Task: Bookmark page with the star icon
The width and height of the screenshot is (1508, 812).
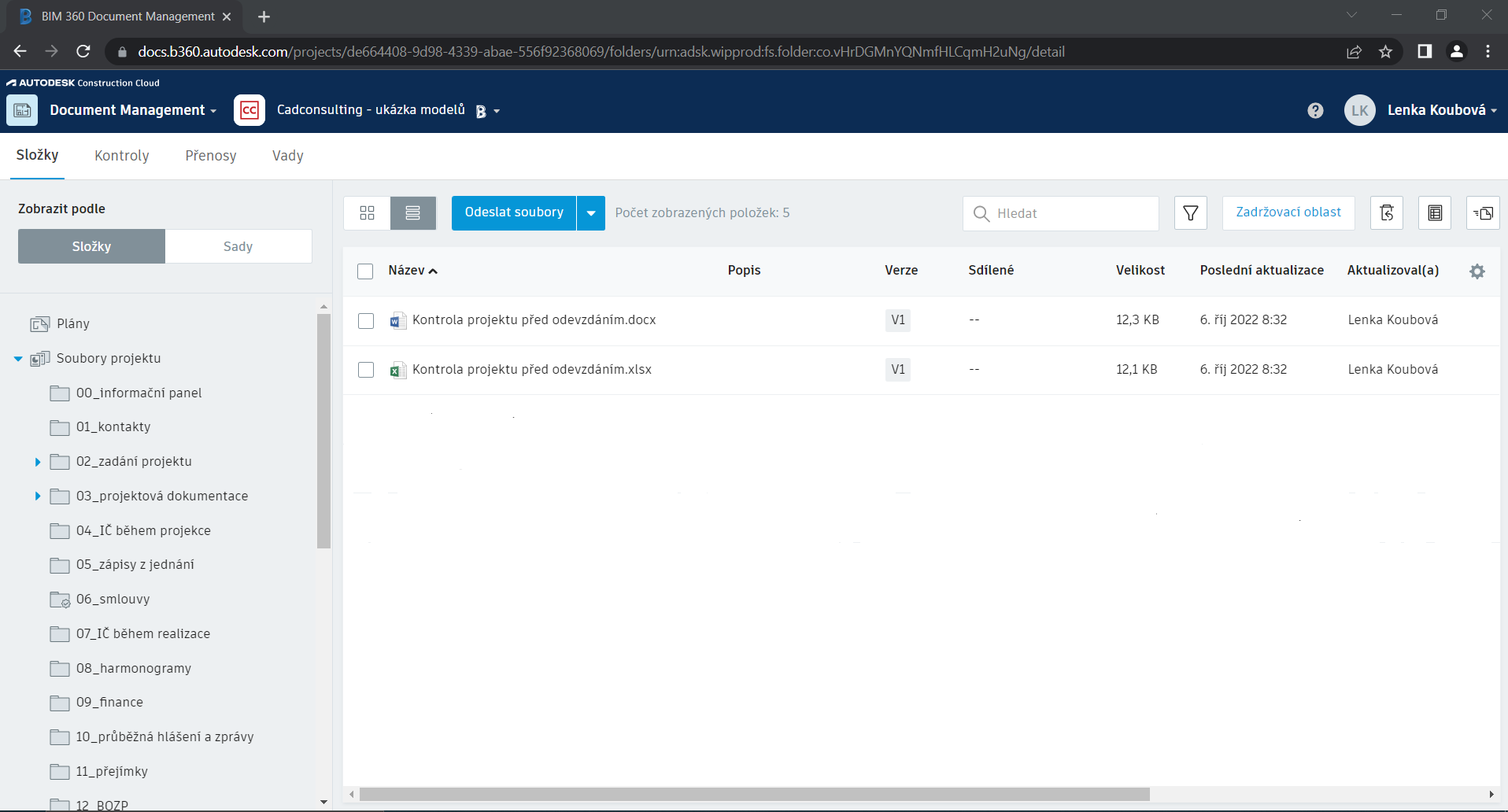Action: click(1385, 52)
